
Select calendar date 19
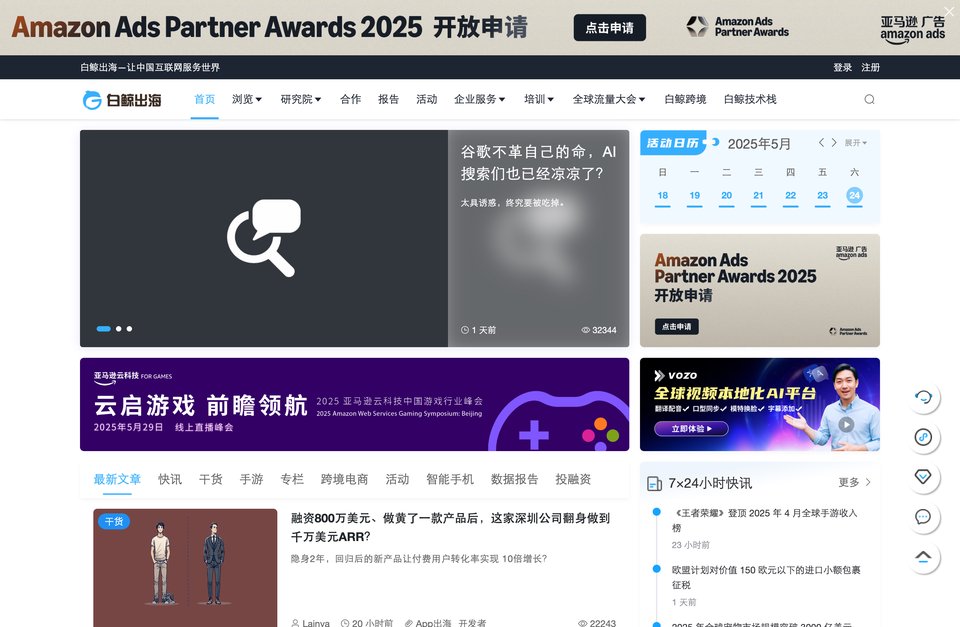[694, 195]
